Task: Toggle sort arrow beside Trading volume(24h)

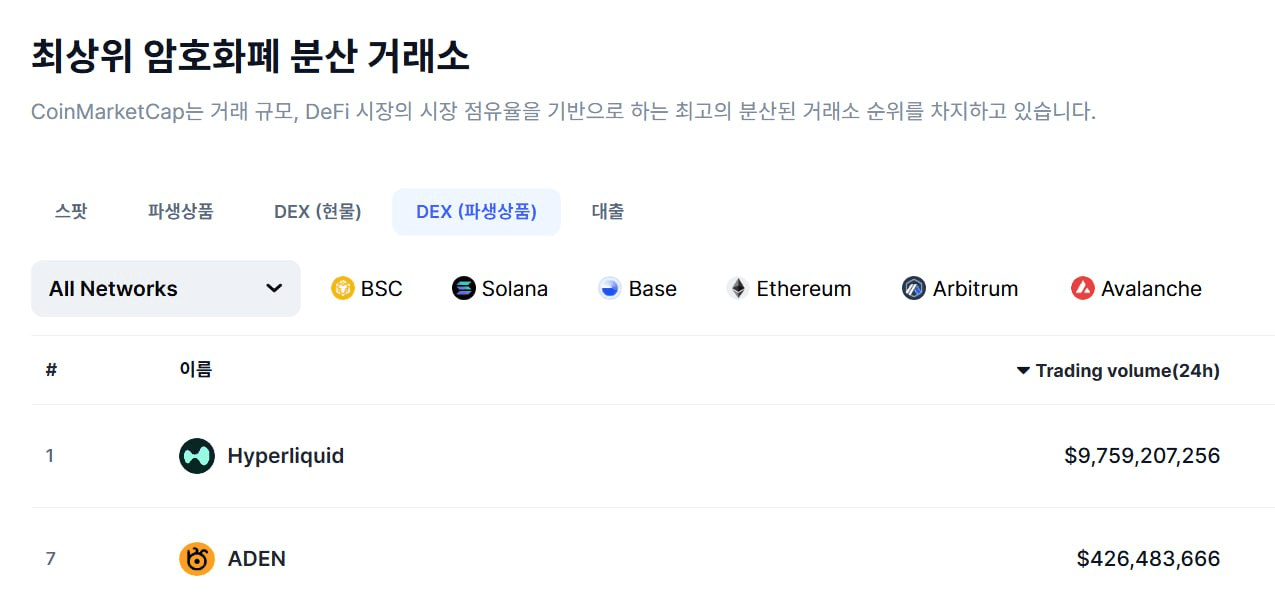Action: [x=1023, y=371]
